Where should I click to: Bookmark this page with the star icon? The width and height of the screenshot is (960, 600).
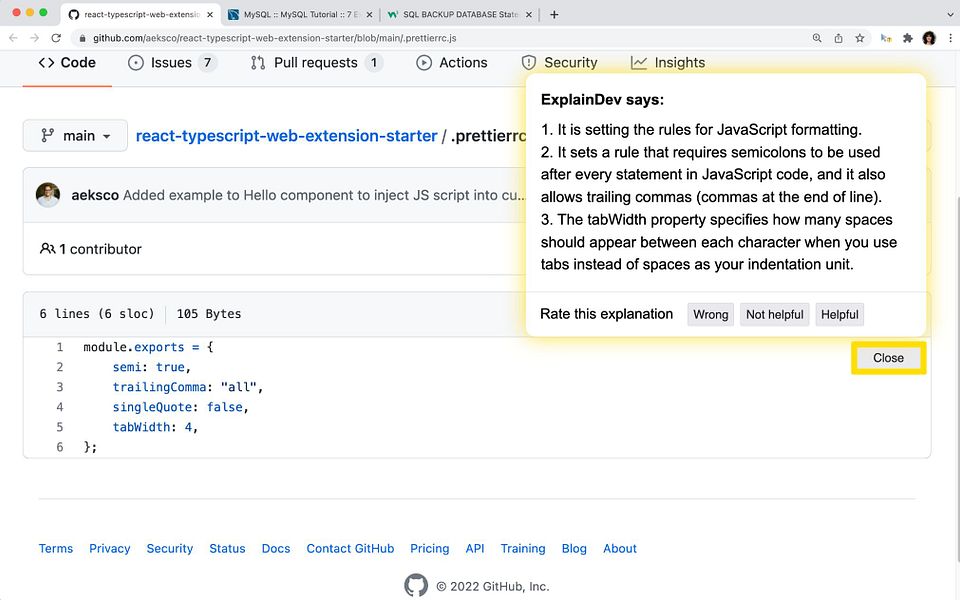click(860, 38)
